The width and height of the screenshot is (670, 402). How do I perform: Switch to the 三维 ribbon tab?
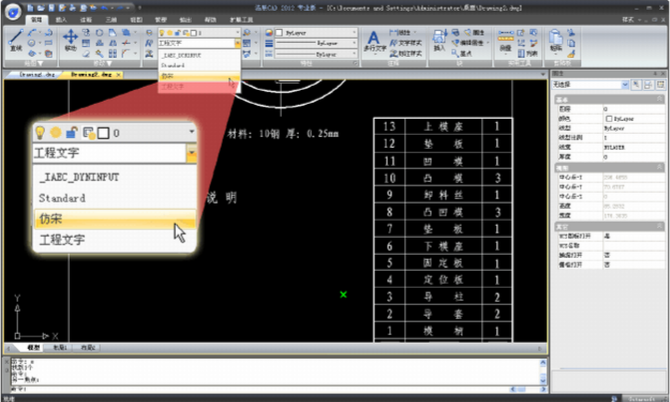click(111, 20)
